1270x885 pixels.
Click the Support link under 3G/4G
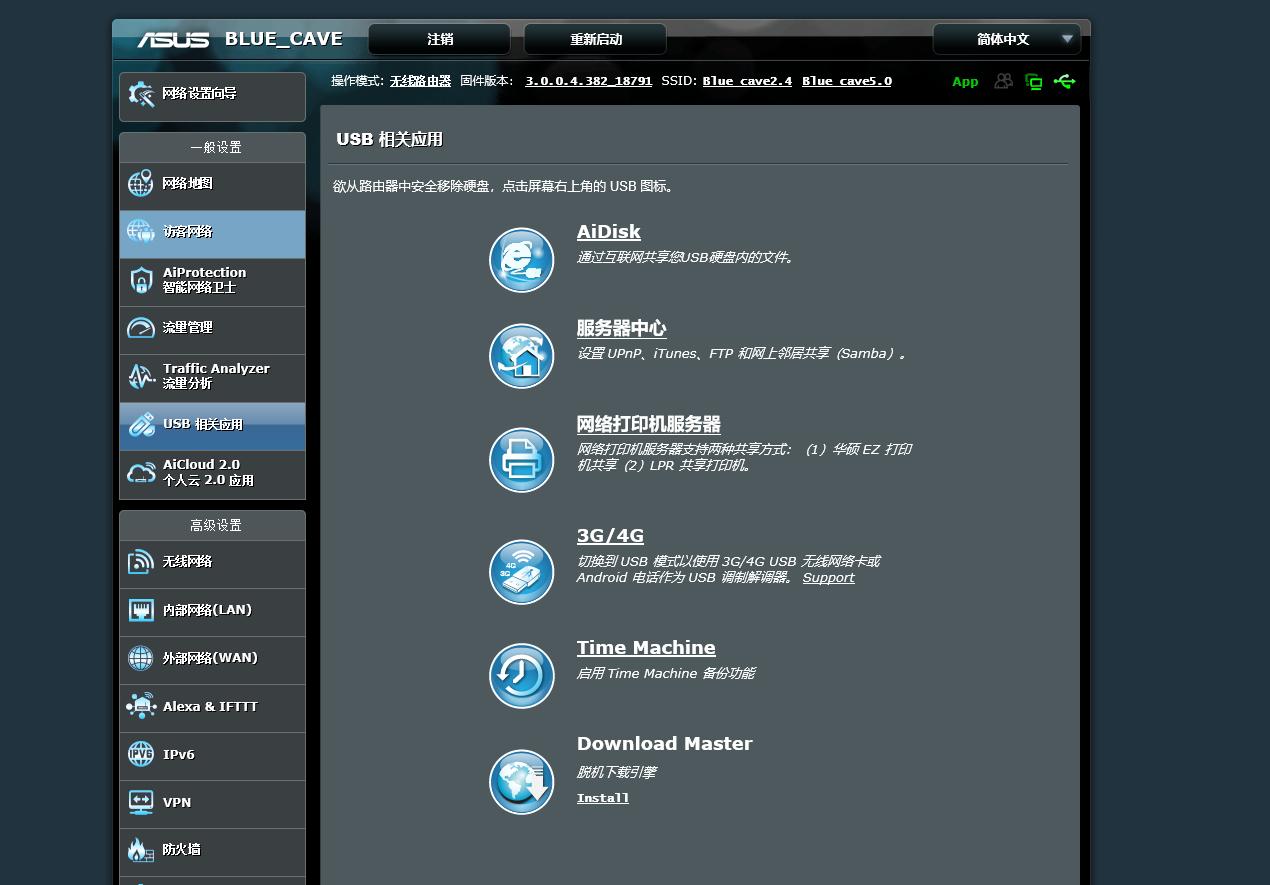tap(828, 578)
